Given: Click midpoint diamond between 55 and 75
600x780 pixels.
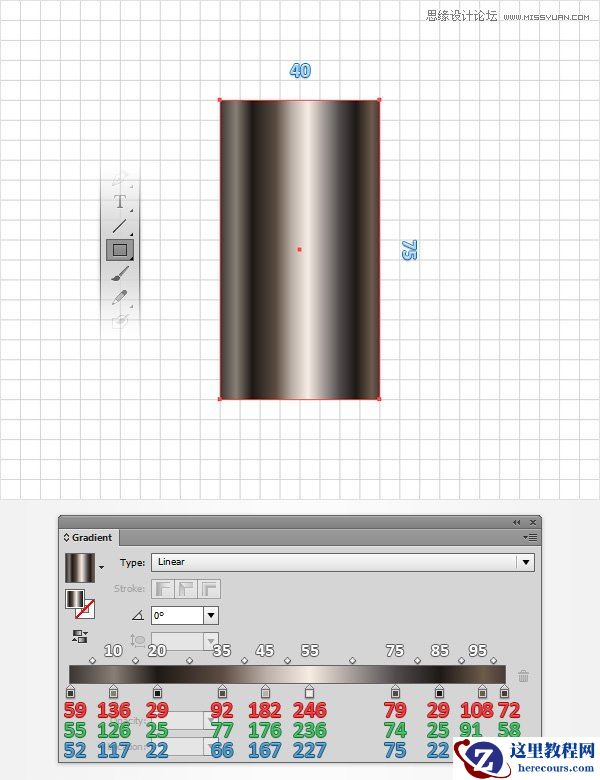Looking at the screenshot, I should [x=353, y=661].
